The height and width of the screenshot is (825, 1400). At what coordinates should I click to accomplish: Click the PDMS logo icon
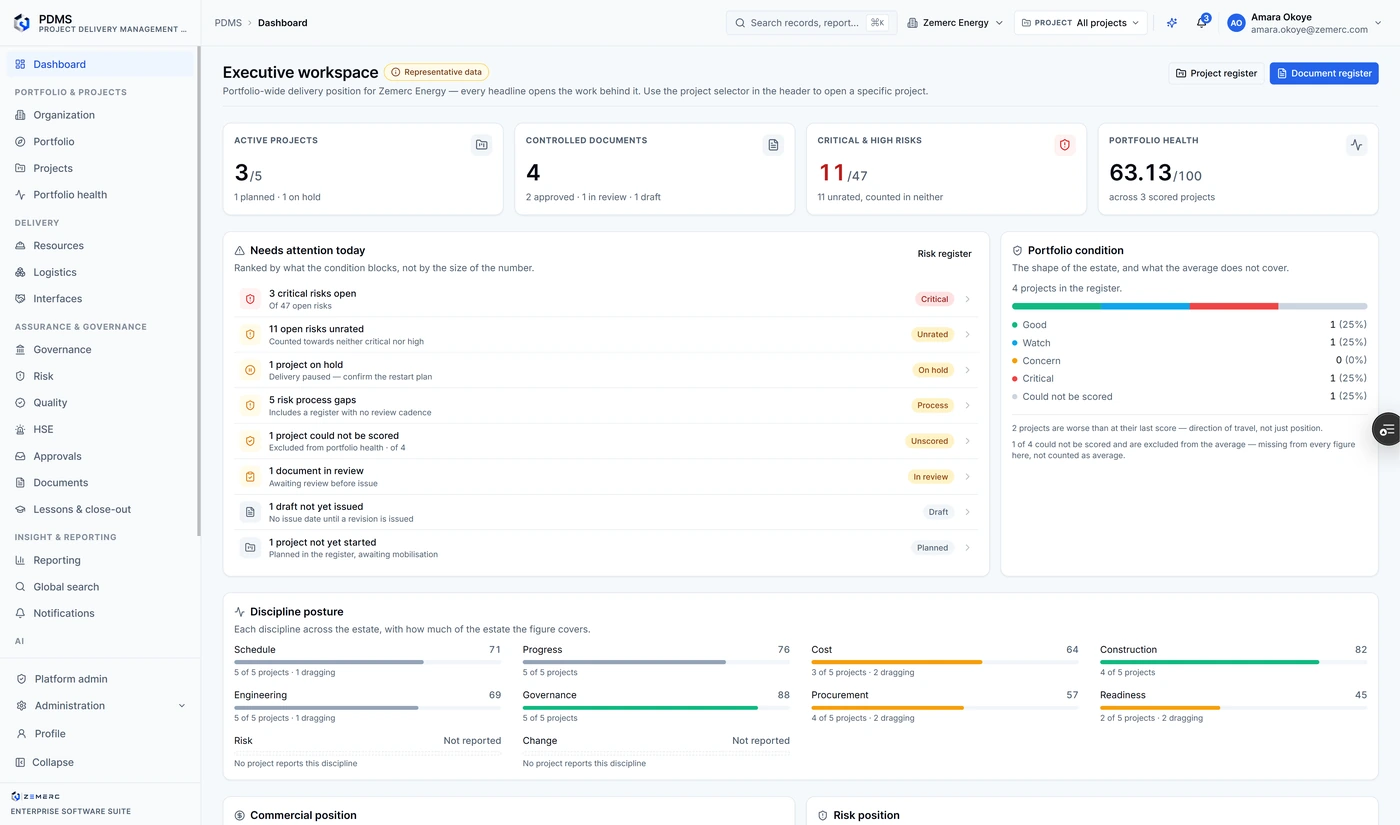coord(22,23)
